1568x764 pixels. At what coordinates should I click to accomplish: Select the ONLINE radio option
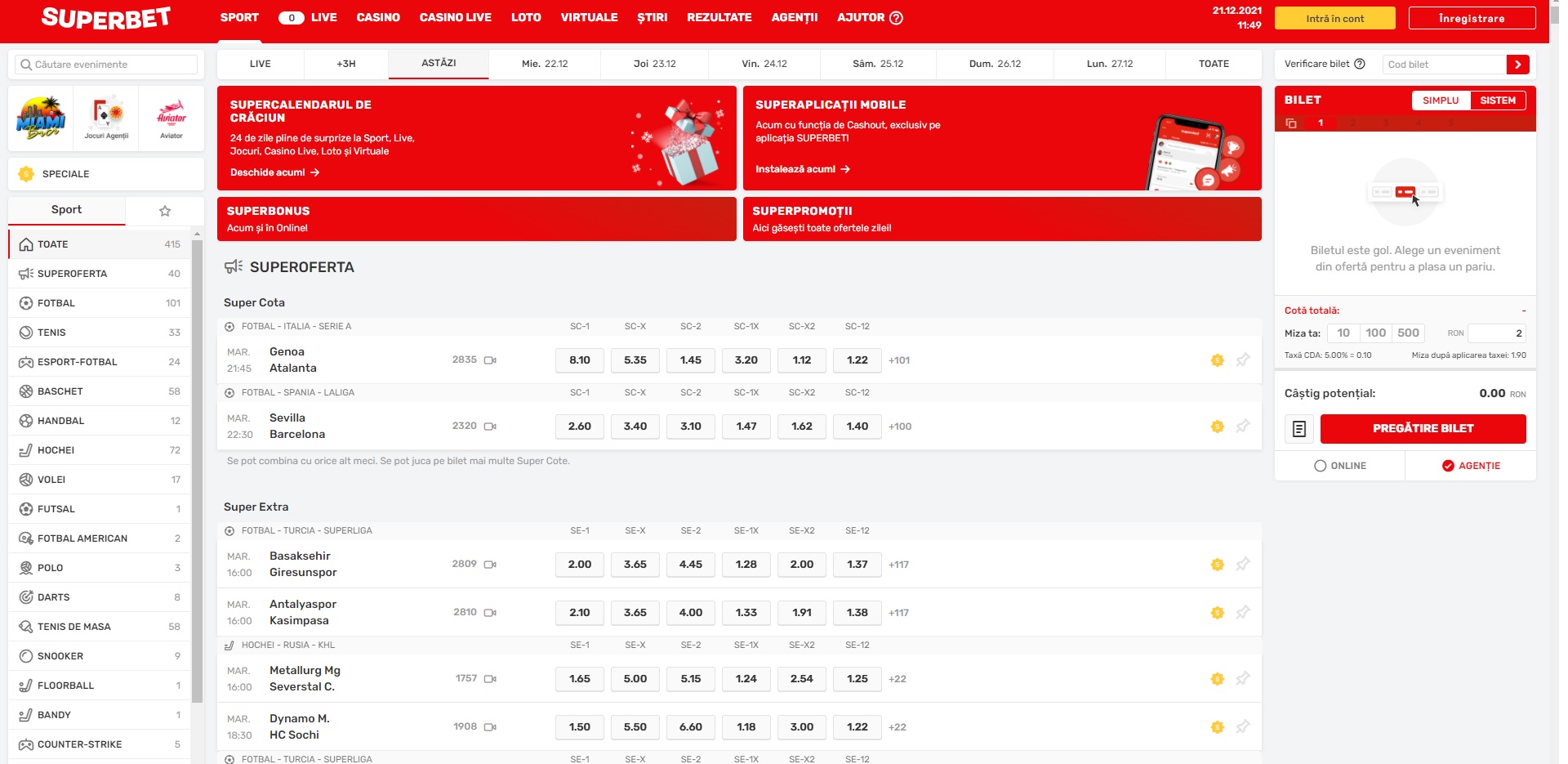pyautogui.click(x=1320, y=466)
